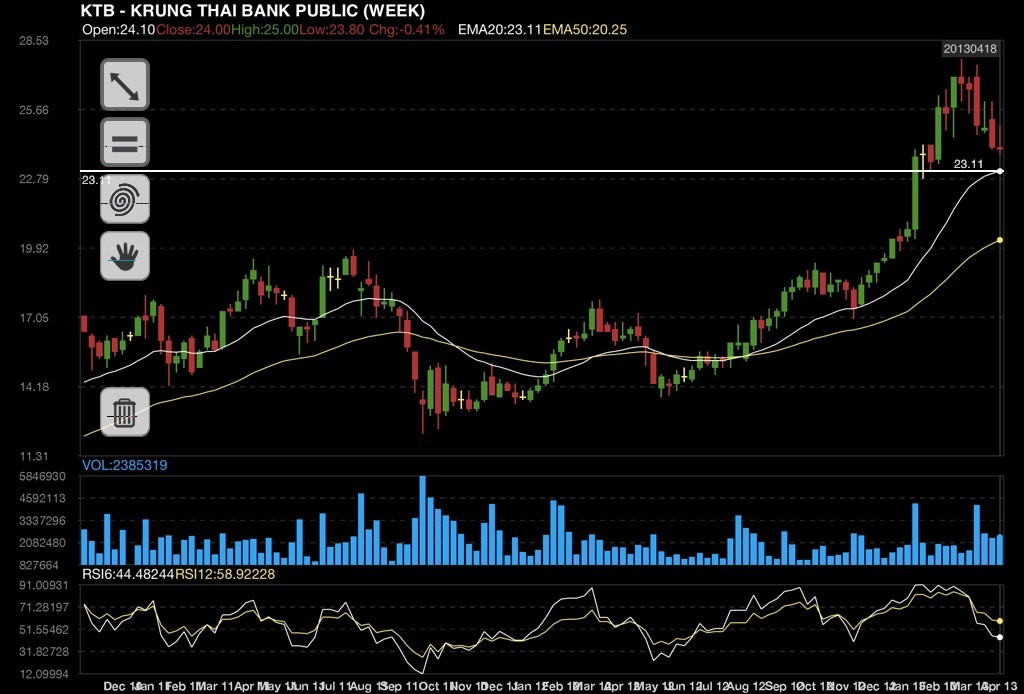
Task: Click the yellow EMA50 endpoint dot
Action: (x=1000, y=240)
